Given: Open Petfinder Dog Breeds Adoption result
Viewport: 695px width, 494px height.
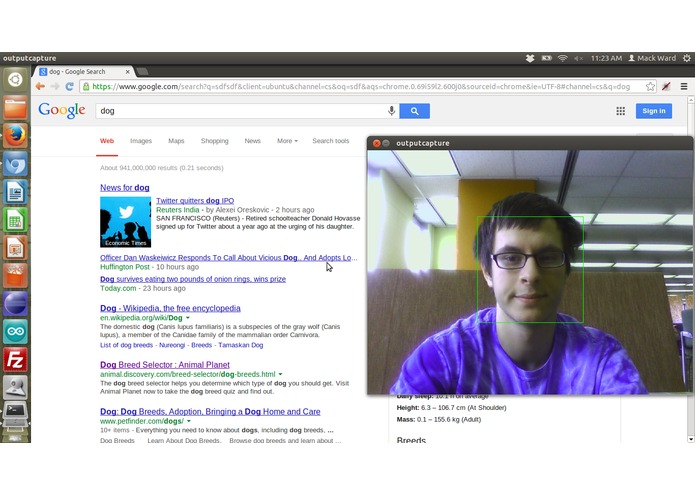Looking at the screenshot, I should pos(210,412).
